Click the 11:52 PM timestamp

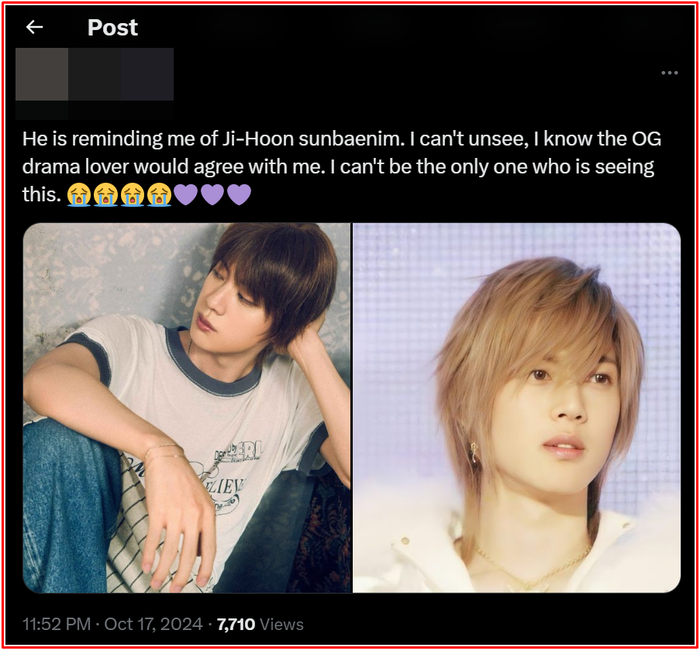click(x=57, y=624)
